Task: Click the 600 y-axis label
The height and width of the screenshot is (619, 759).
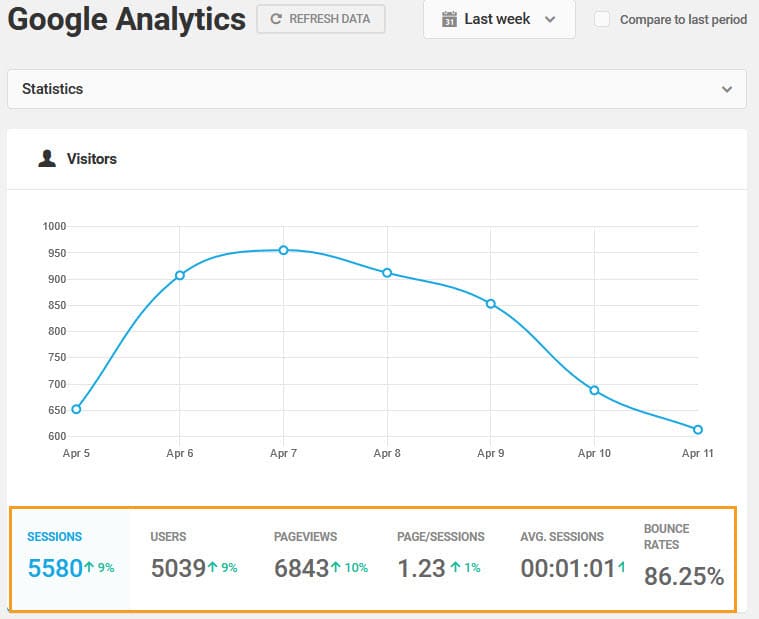Action: coord(57,436)
